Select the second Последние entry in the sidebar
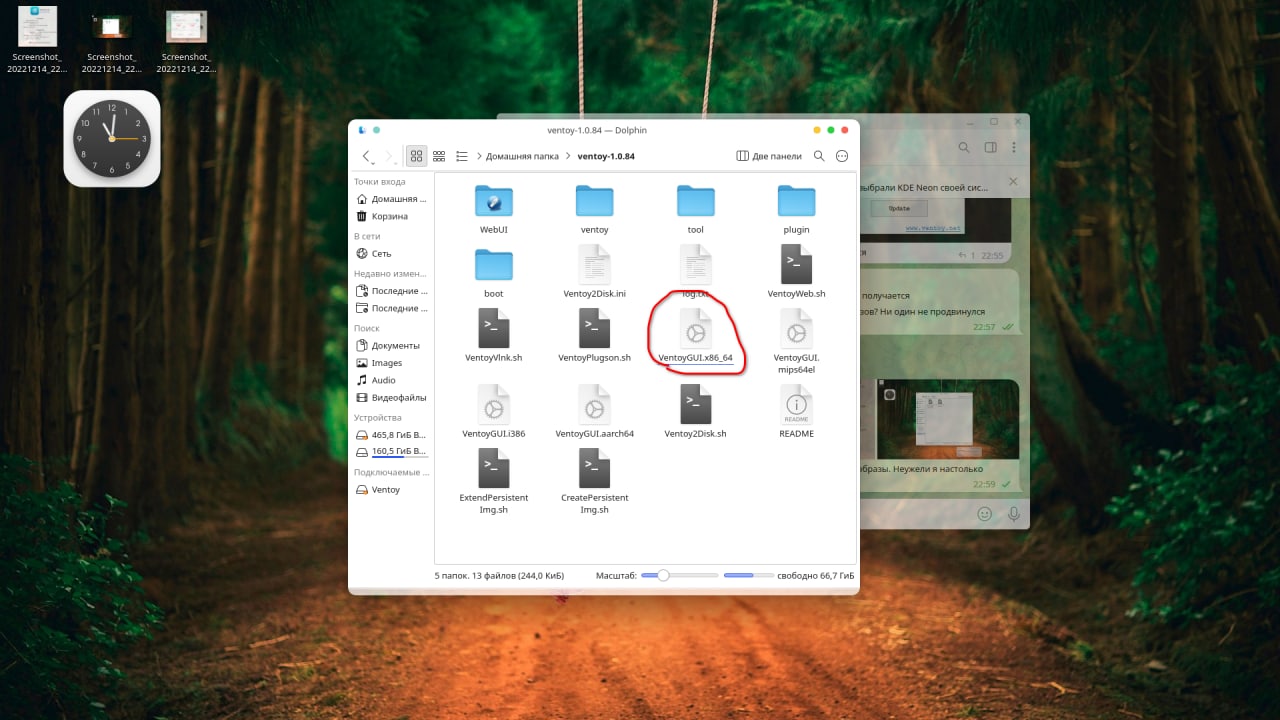The height and width of the screenshot is (720, 1280). click(x=391, y=308)
